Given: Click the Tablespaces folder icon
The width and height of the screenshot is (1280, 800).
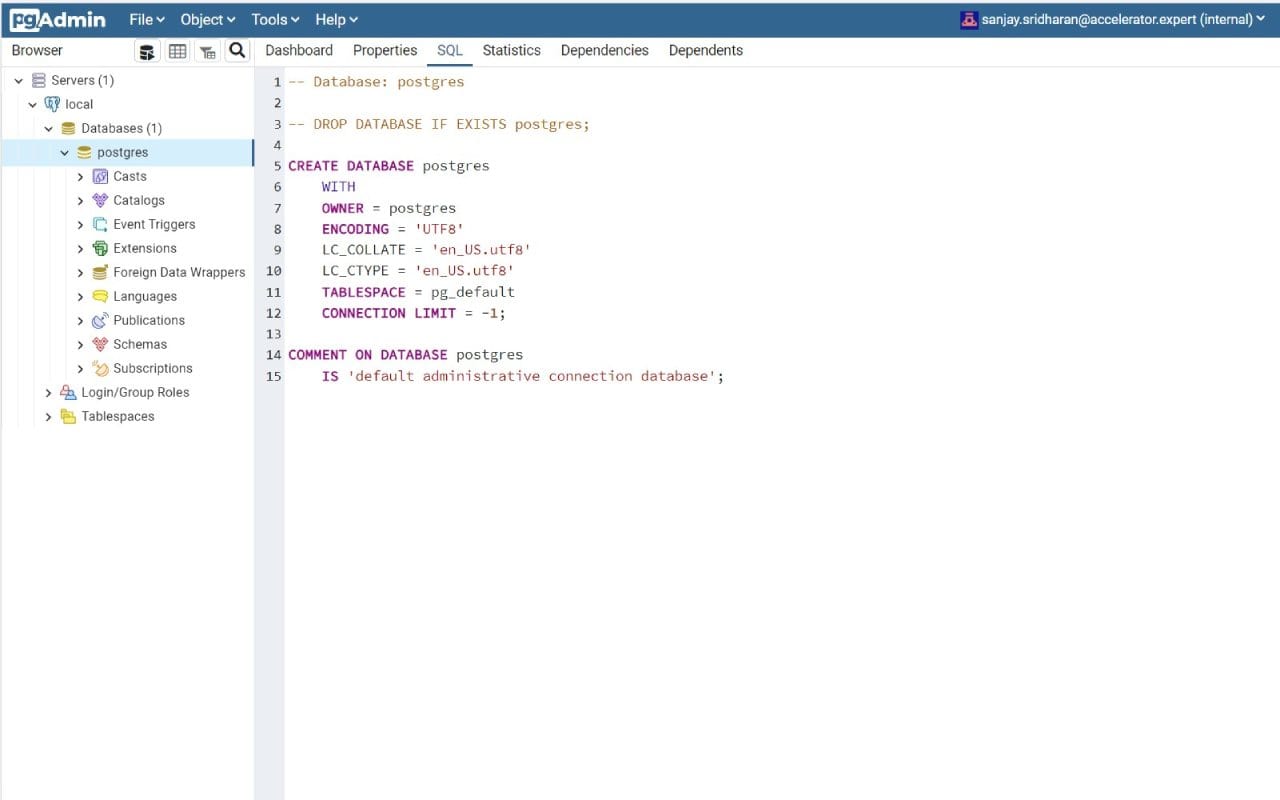Looking at the screenshot, I should pyautogui.click(x=68, y=416).
